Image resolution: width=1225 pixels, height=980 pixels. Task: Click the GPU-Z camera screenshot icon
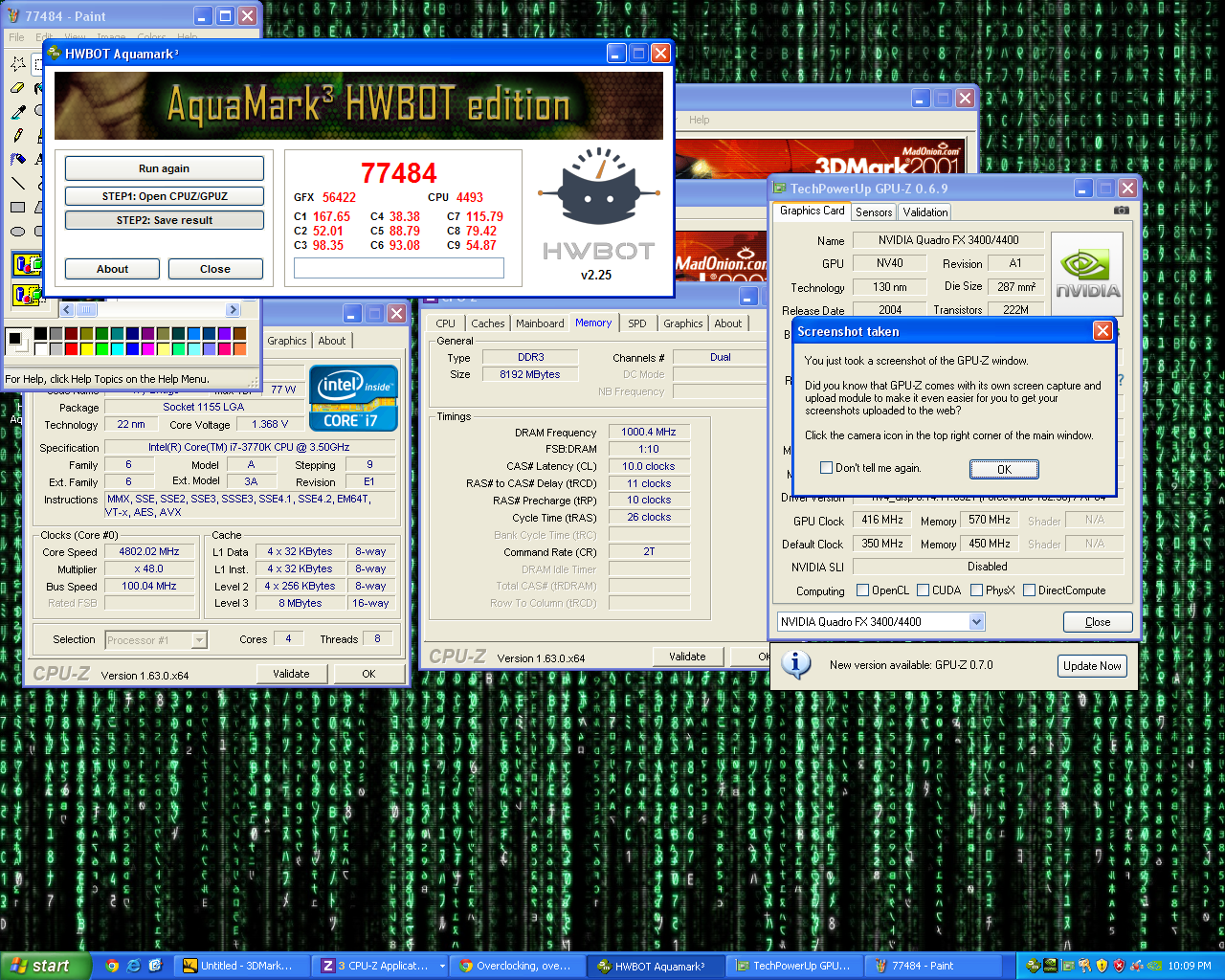[x=1121, y=211]
